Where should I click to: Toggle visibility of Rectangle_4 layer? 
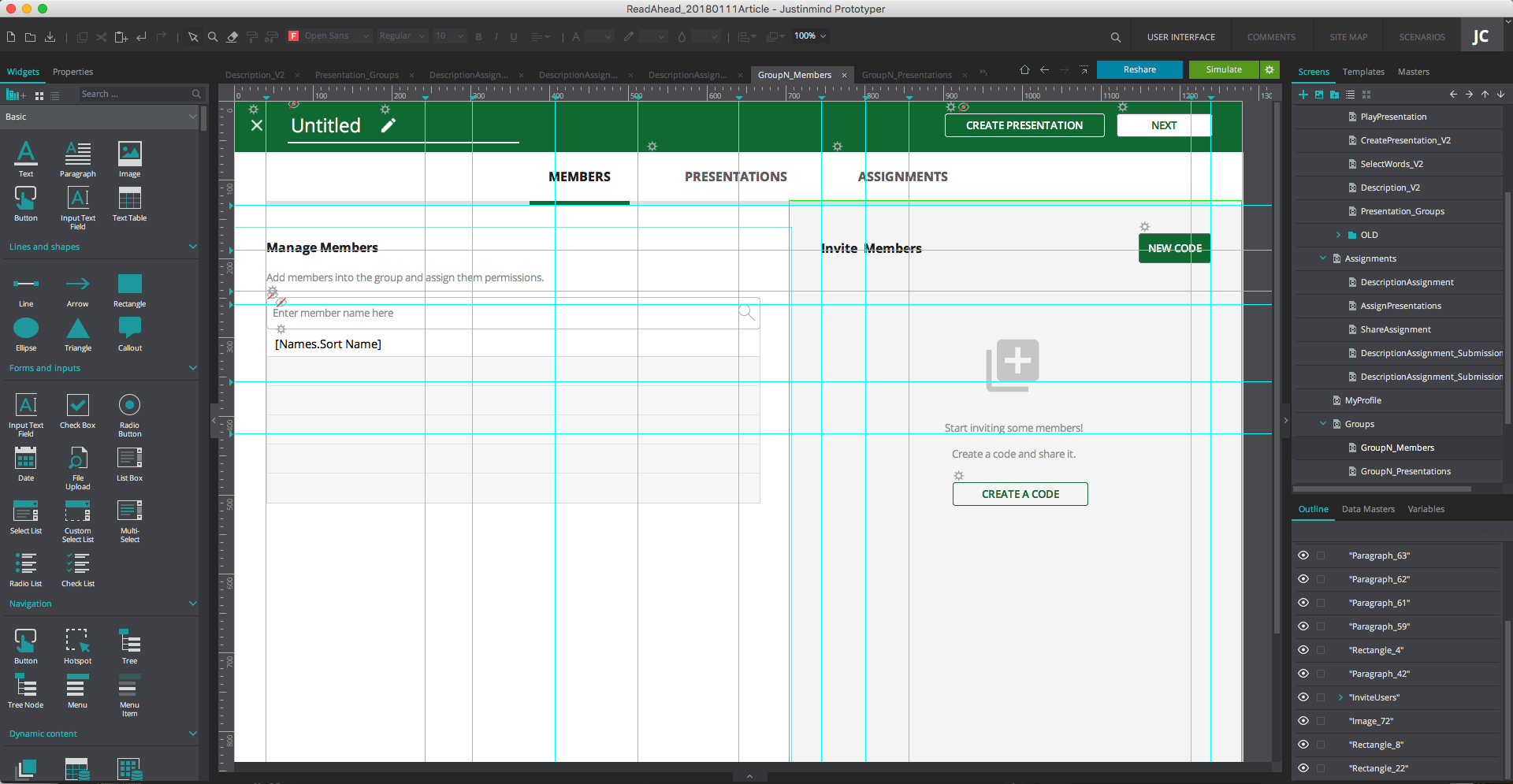click(x=1303, y=650)
